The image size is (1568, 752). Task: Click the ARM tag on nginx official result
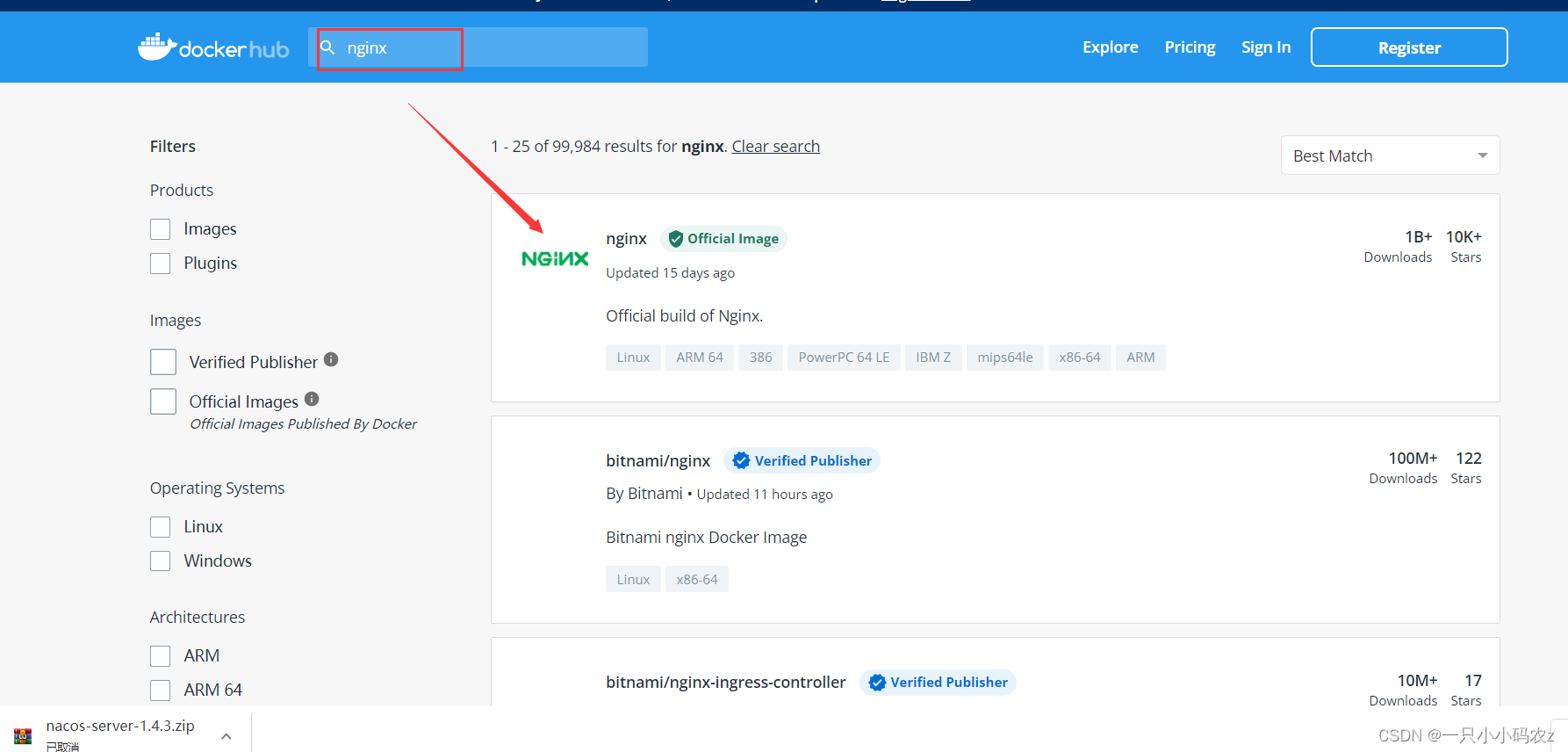coord(1140,358)
